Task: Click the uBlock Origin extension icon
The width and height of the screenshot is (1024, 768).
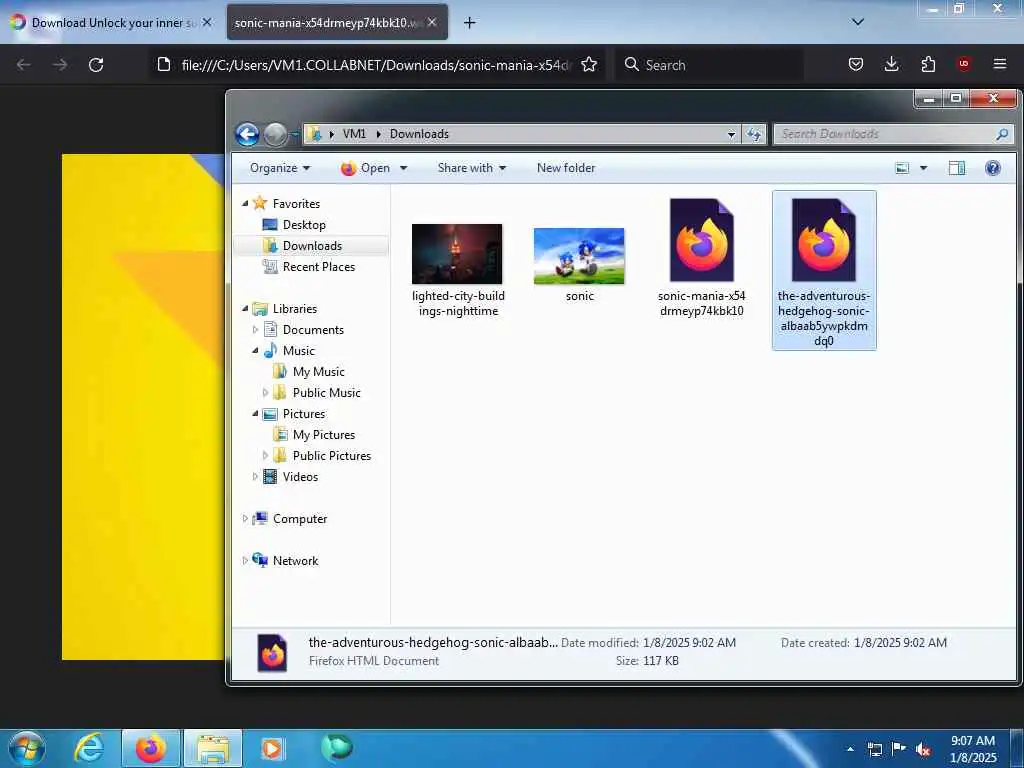Action: click(x=963, y=64)
